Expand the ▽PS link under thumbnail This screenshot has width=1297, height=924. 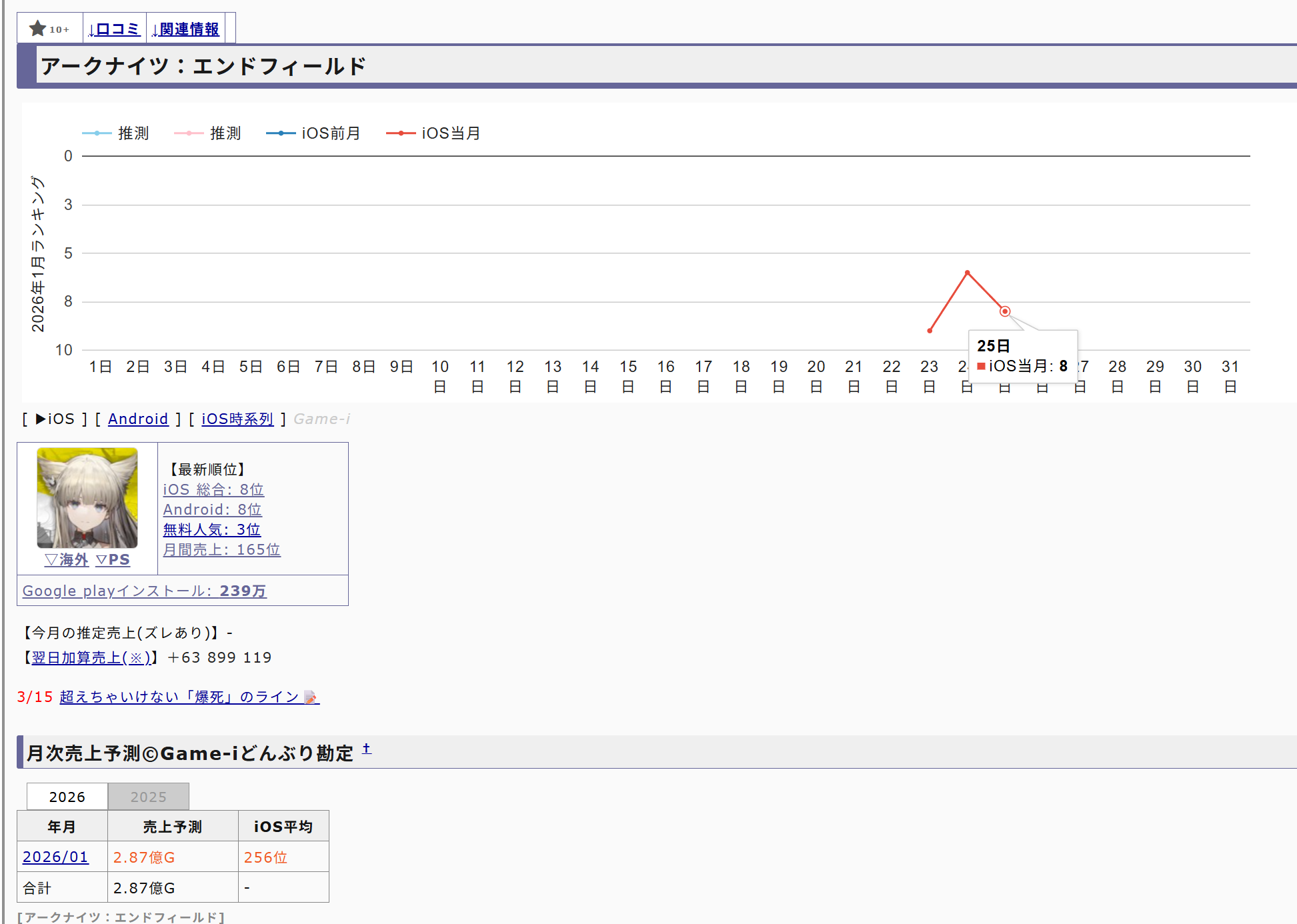click(113, 560)
